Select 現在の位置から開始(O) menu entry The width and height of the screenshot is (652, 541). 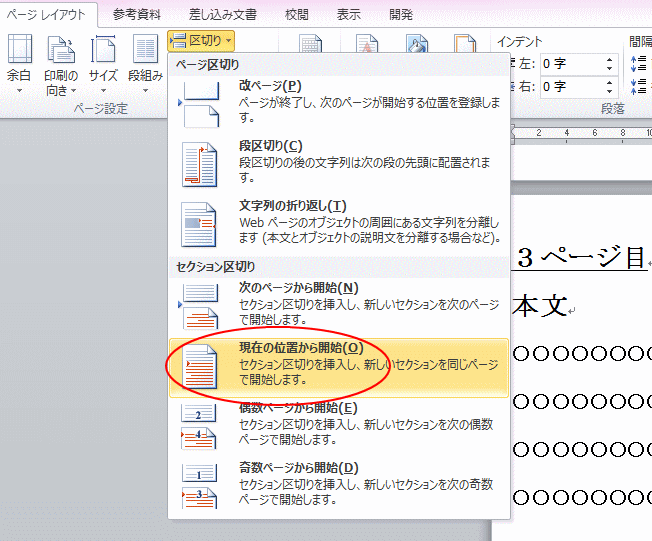tap(339, 367)
